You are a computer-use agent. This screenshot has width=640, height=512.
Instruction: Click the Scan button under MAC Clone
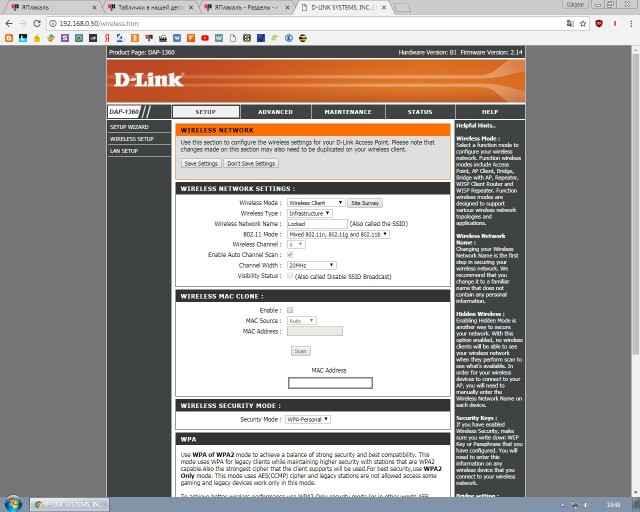pyautogui.click(x=300, y=351)
